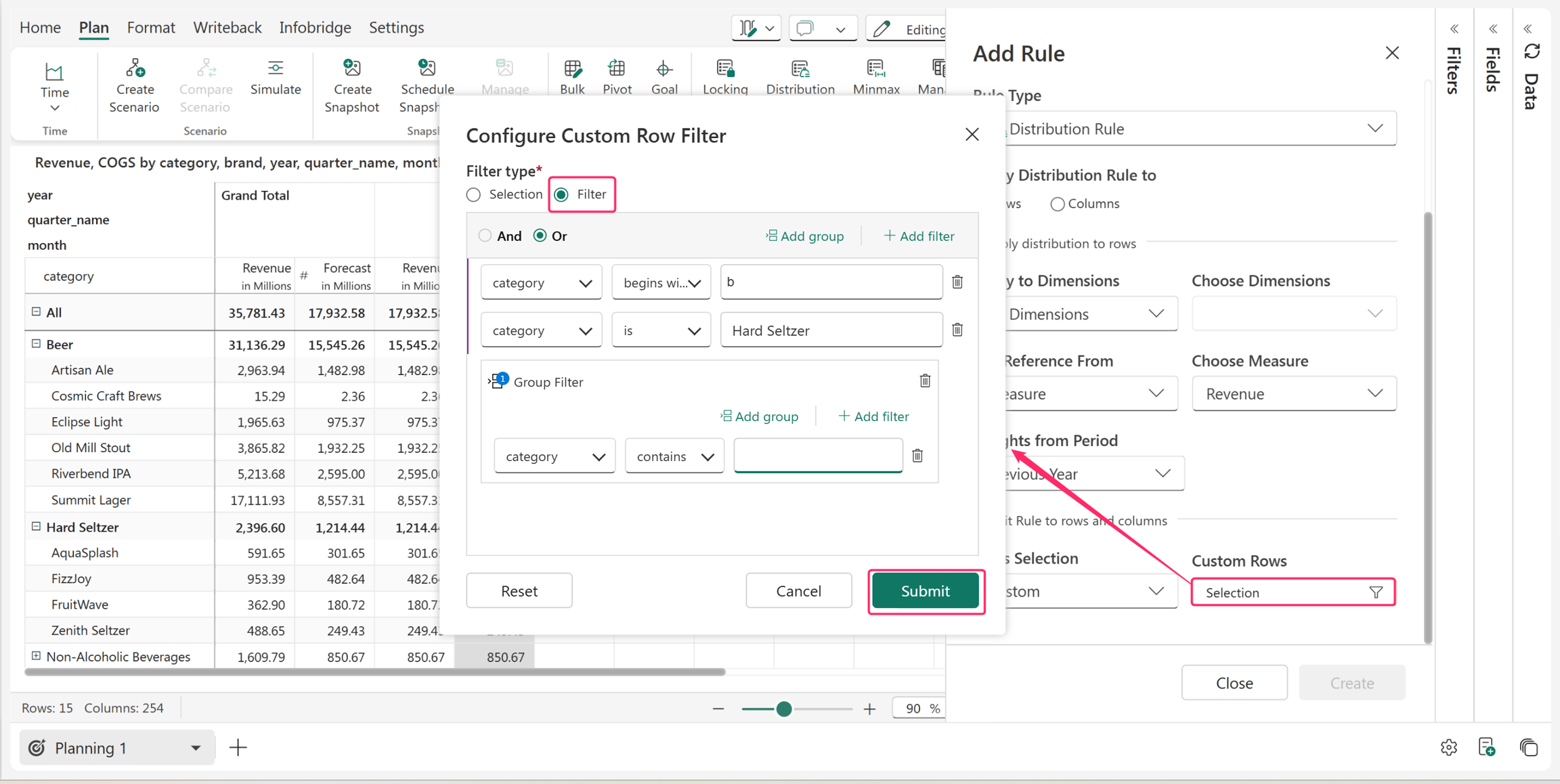Click the Reset button
The image size is (1560, 784).
[x=519, y=591]
